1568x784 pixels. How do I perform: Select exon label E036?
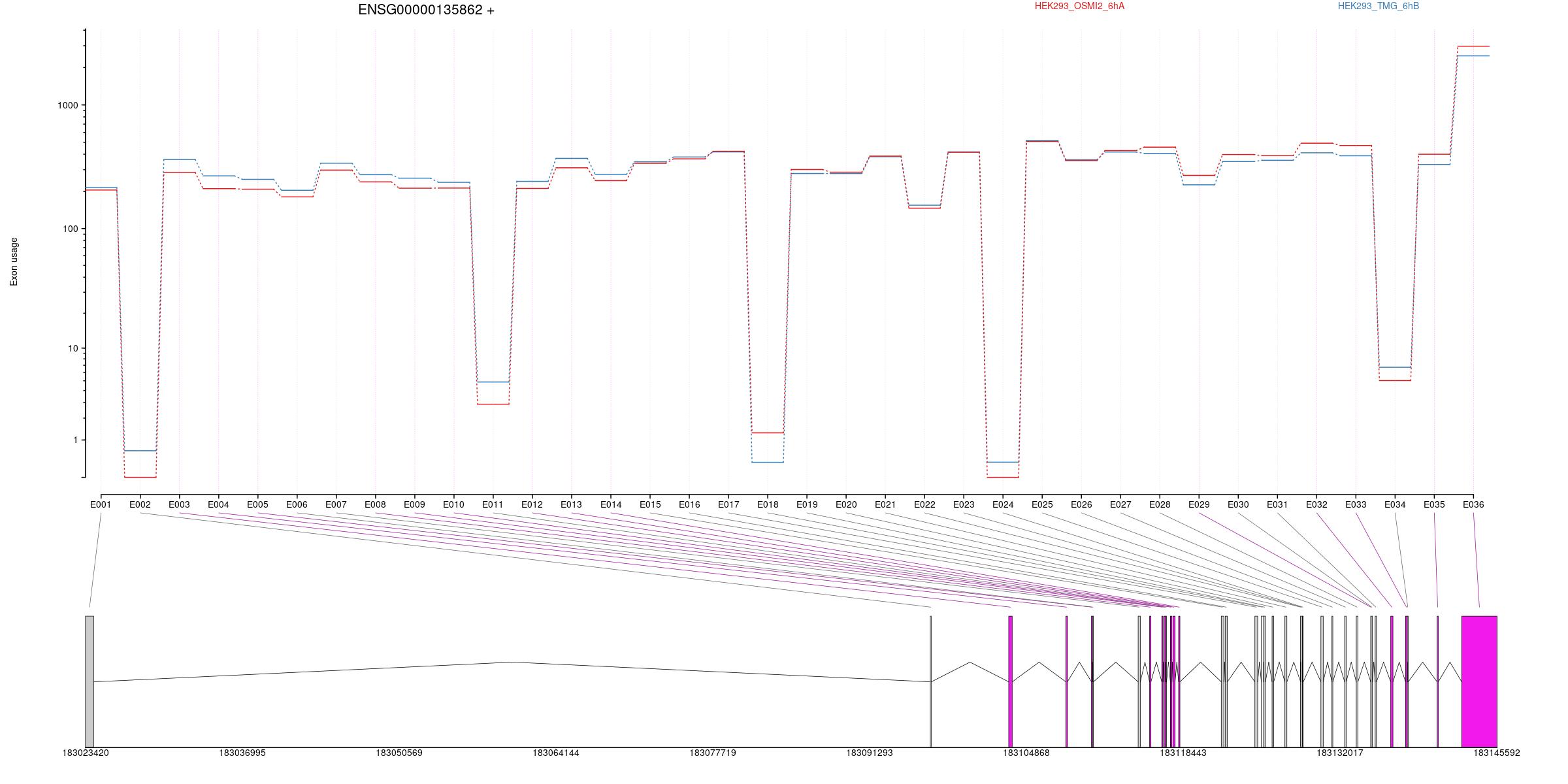click(1473, 504)
